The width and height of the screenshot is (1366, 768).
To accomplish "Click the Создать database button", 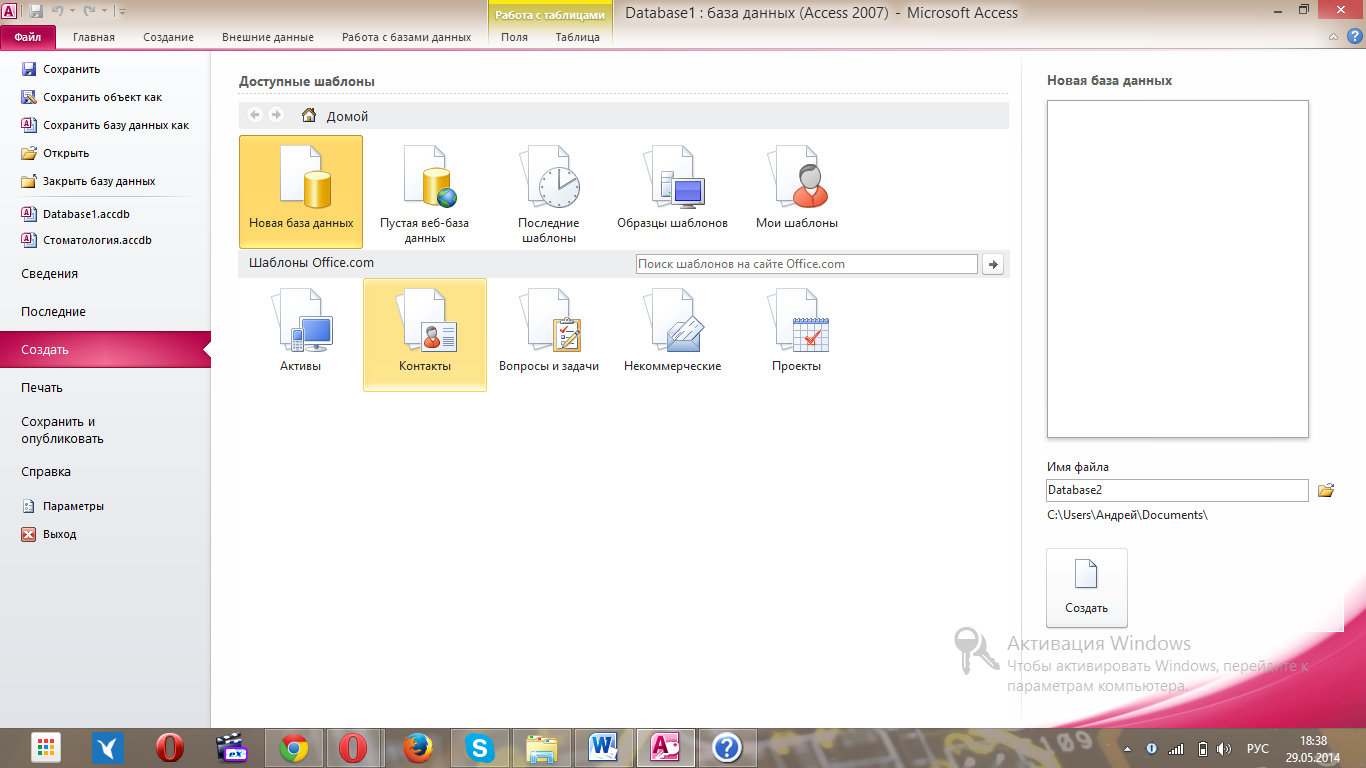I will (x=1087, y=588).
